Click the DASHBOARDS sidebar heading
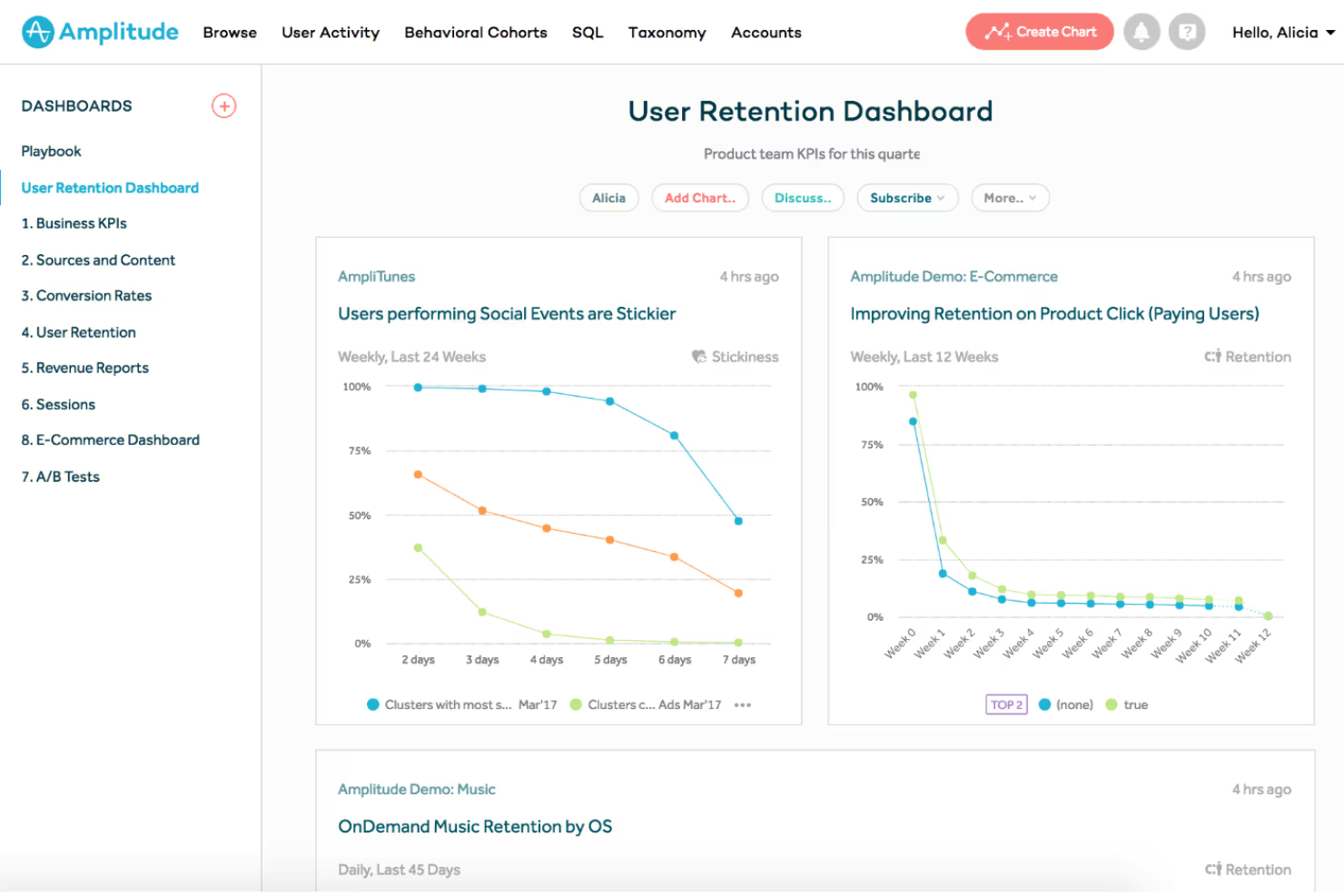Viewport: 1344px width, 896px height. click(x=76, y=106)
